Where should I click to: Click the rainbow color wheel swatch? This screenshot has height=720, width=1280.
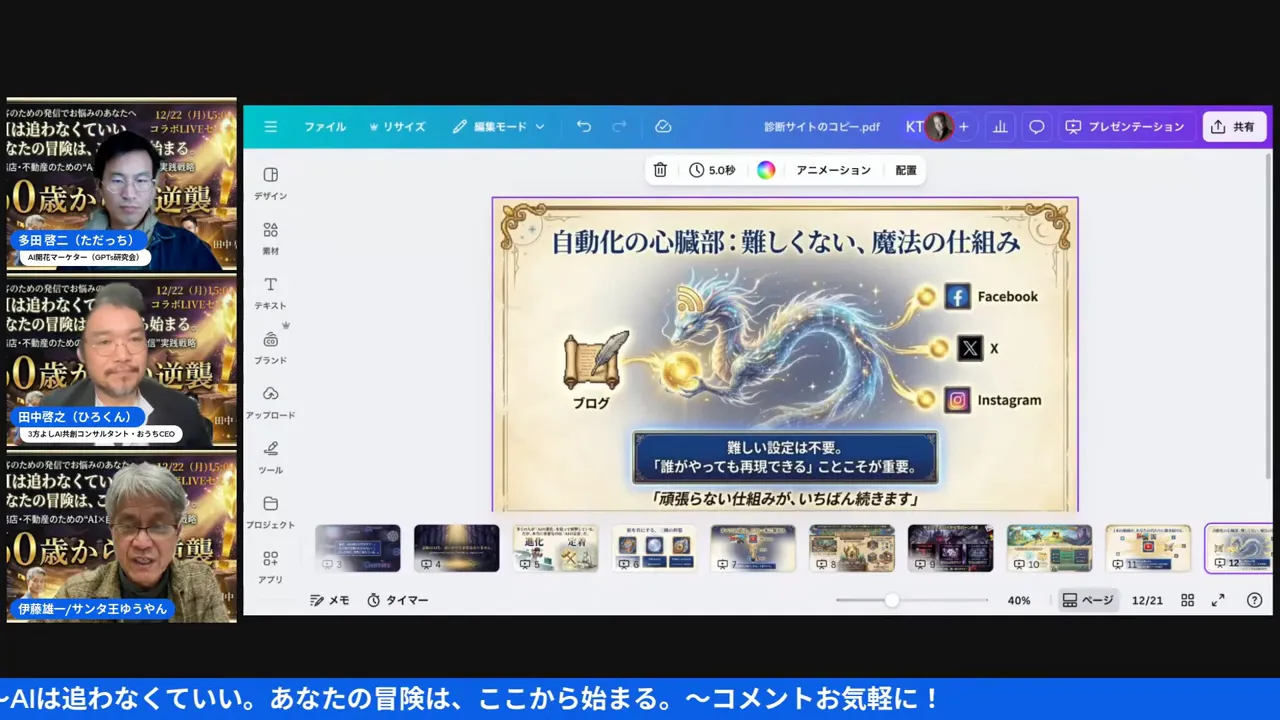766,170
